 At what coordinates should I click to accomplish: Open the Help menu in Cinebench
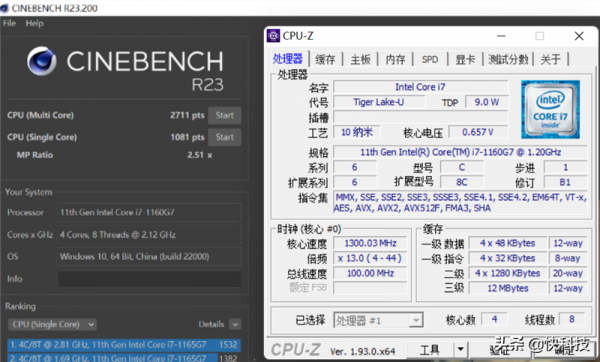pos(34,23)
